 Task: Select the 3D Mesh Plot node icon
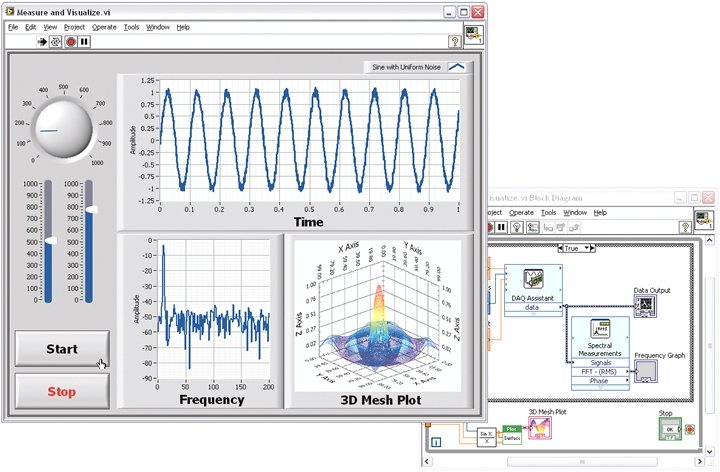[540, 428]
